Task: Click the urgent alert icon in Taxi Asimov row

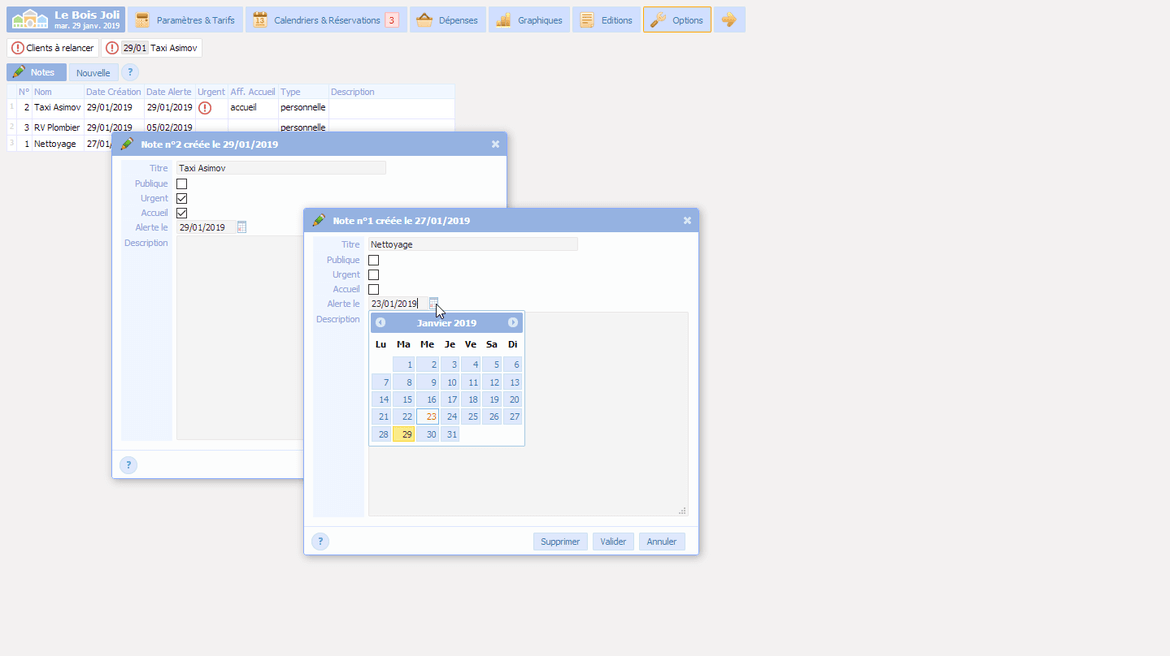Action: [x=205, y=108]
